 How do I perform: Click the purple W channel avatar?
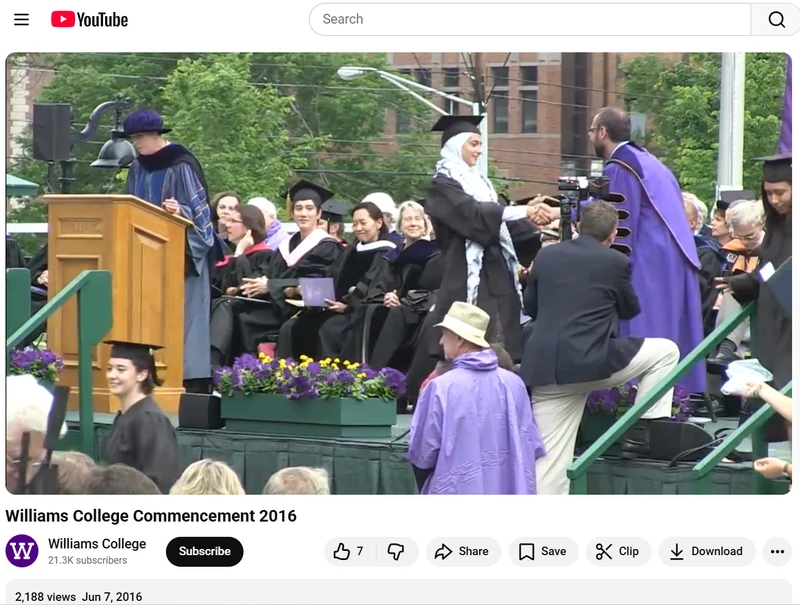point(22,551)
